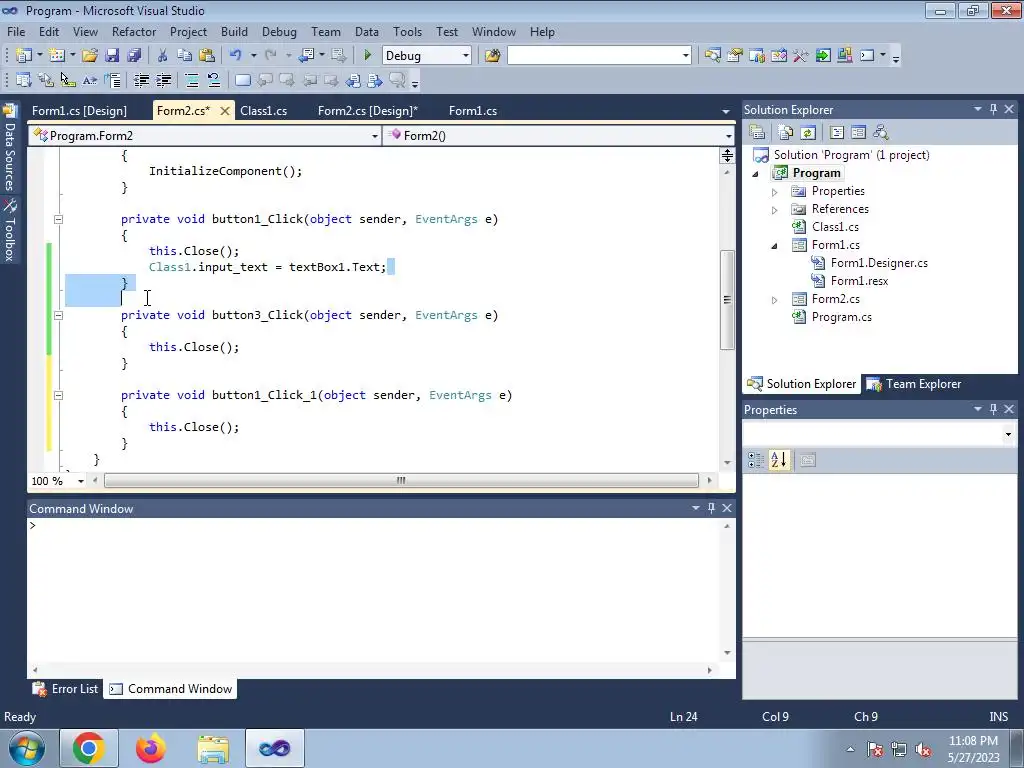Cut the selection with the scissors icon
This screenshot has height=768, width=1024.
[x=163, y=56]
